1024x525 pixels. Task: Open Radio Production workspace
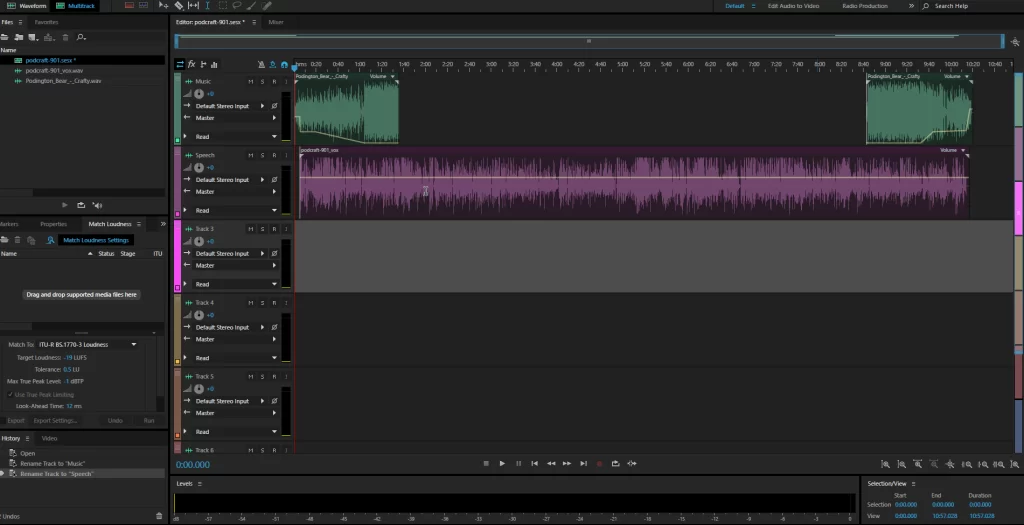click(x=865, y=6)
